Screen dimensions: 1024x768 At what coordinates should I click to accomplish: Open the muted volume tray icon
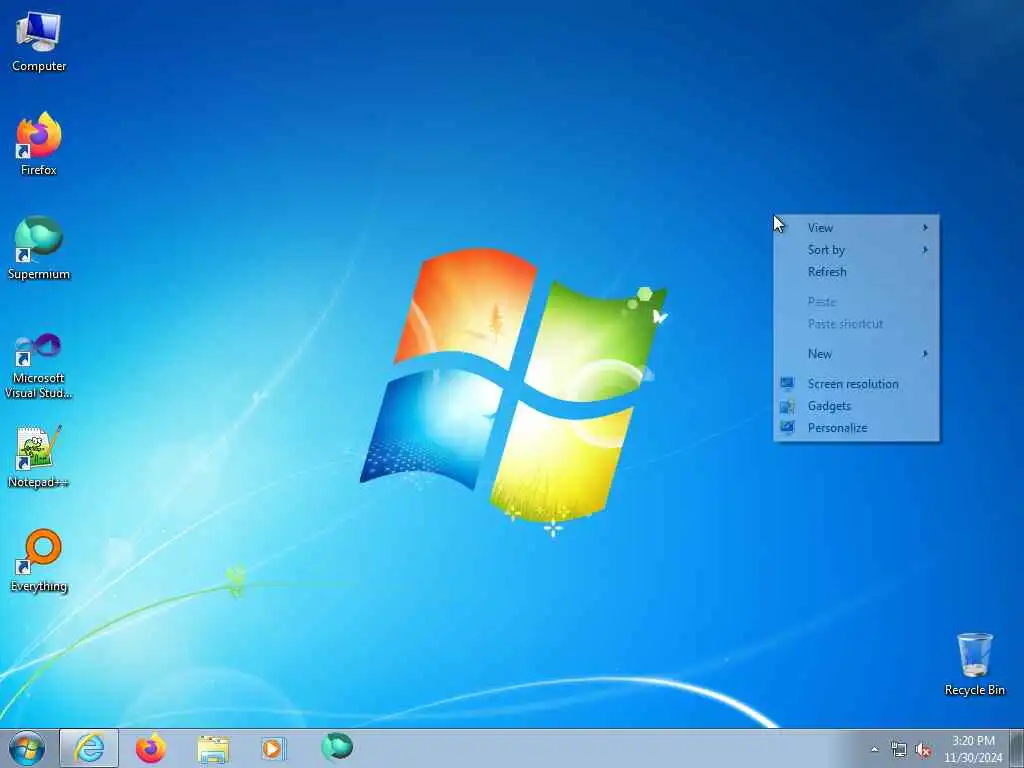coord(923,750)
